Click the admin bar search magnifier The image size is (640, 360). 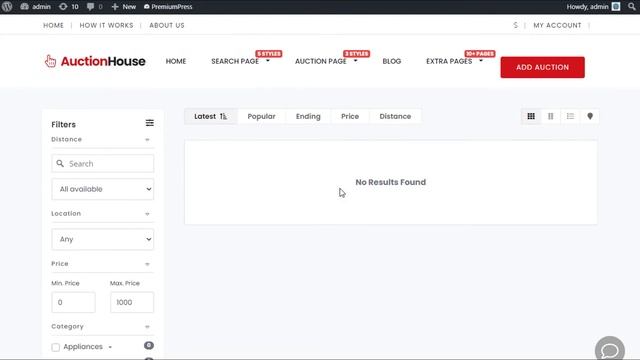pos(631,7)
